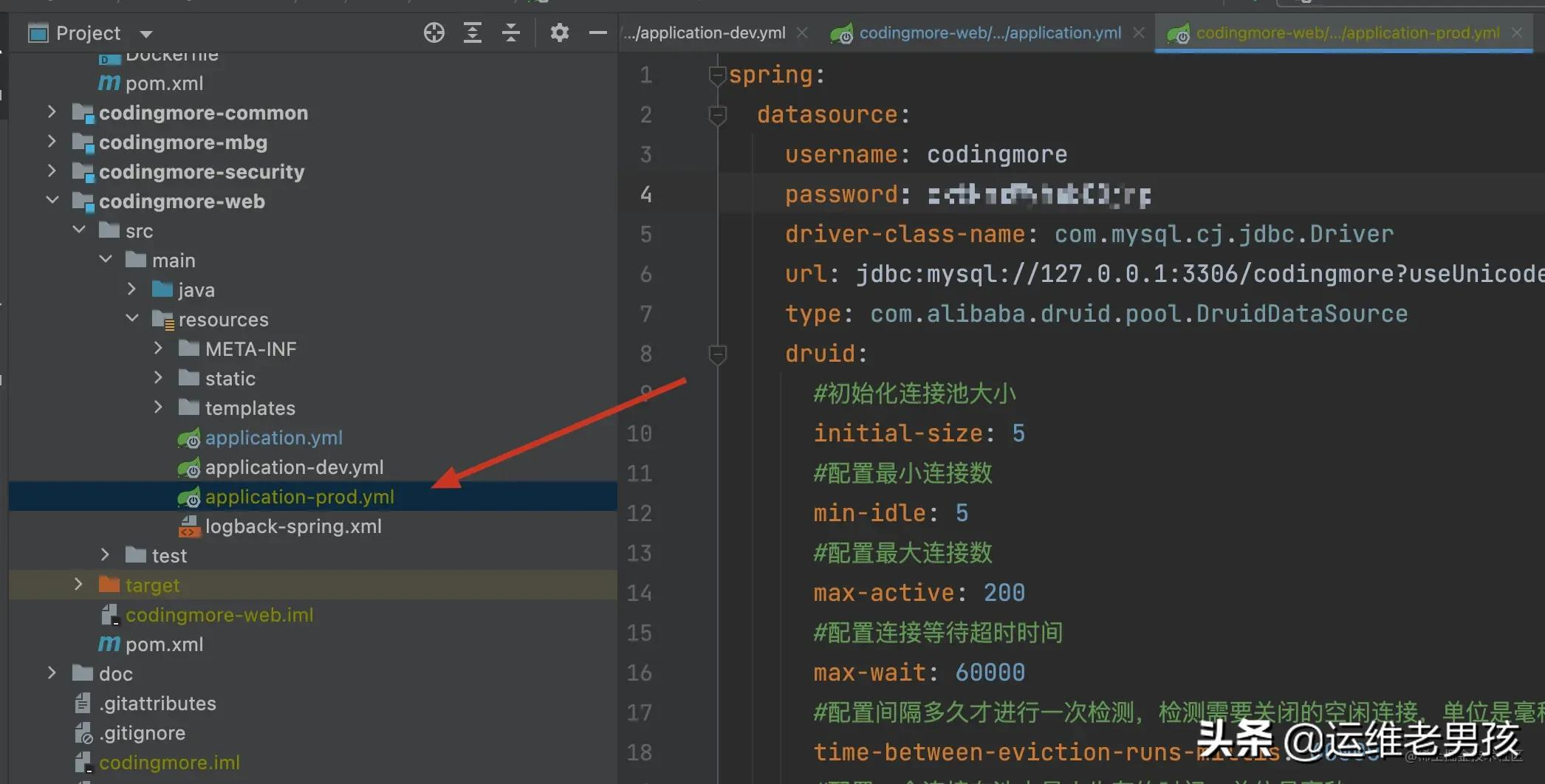This screenshot has height=784, width=1545.
Task: Expand the codingmore-security module node
Action: (51, 171)
